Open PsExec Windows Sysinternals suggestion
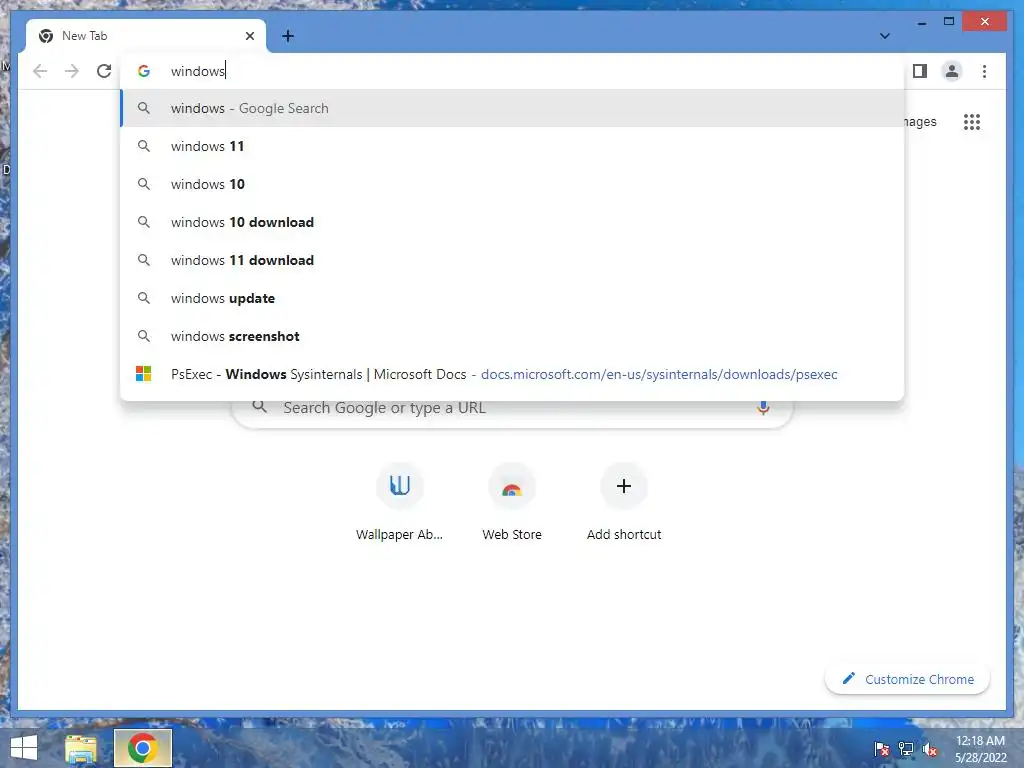1024x768 pixels. click(513, 374)
